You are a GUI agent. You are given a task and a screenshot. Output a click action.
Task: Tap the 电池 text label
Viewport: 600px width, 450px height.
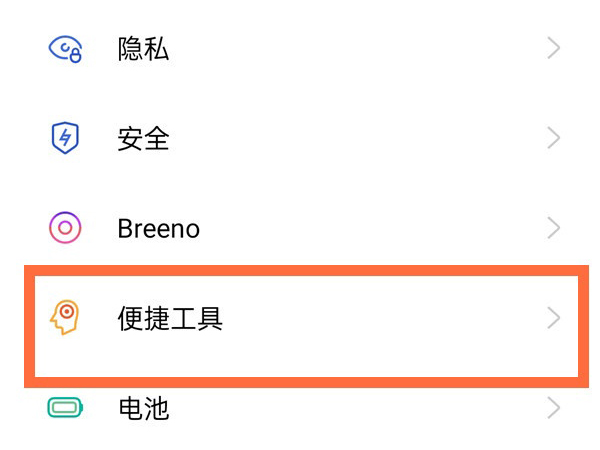(x=143, y=408)
